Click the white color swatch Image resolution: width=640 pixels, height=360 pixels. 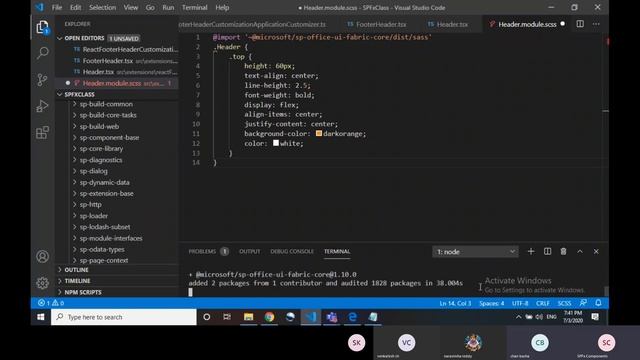click(276, 143)
